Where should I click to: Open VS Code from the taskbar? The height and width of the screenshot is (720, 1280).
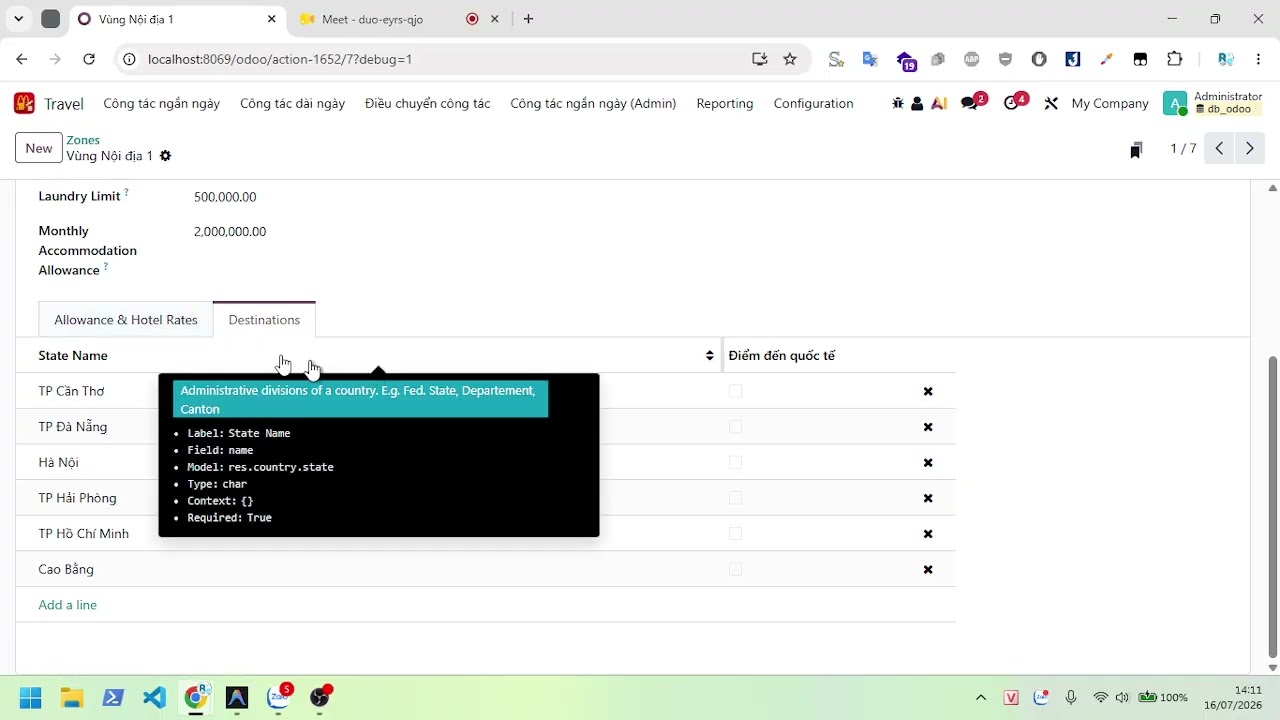point(154,697)
